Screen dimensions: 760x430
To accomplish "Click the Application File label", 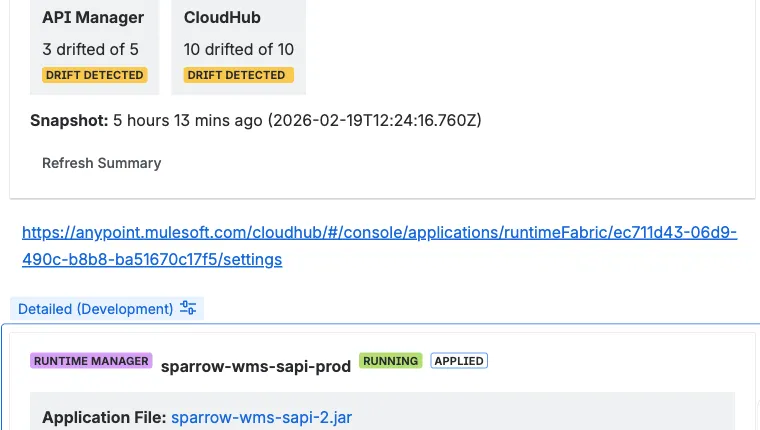I will point(104,417).
